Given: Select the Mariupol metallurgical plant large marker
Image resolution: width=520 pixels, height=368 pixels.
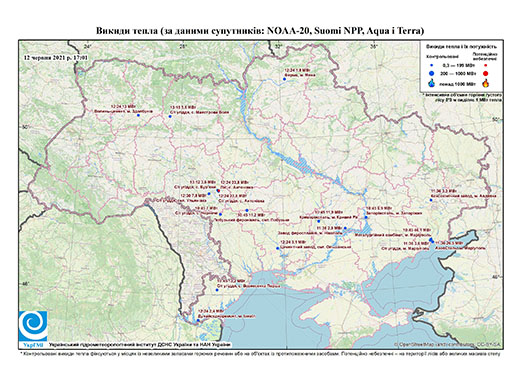Looking at the screenshot, I should 431,240.
